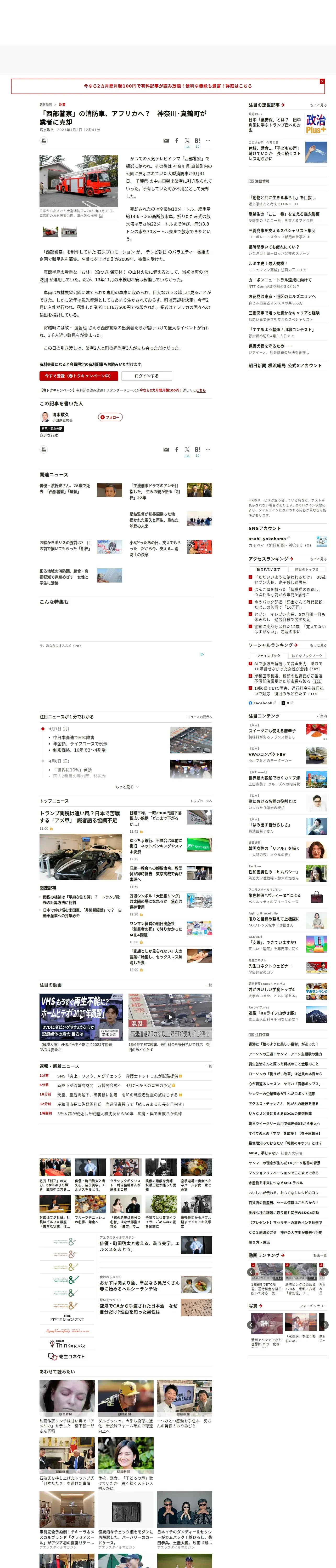Close the subscription promo banner
Screen dimensions: 336x1568
(322, 81)
